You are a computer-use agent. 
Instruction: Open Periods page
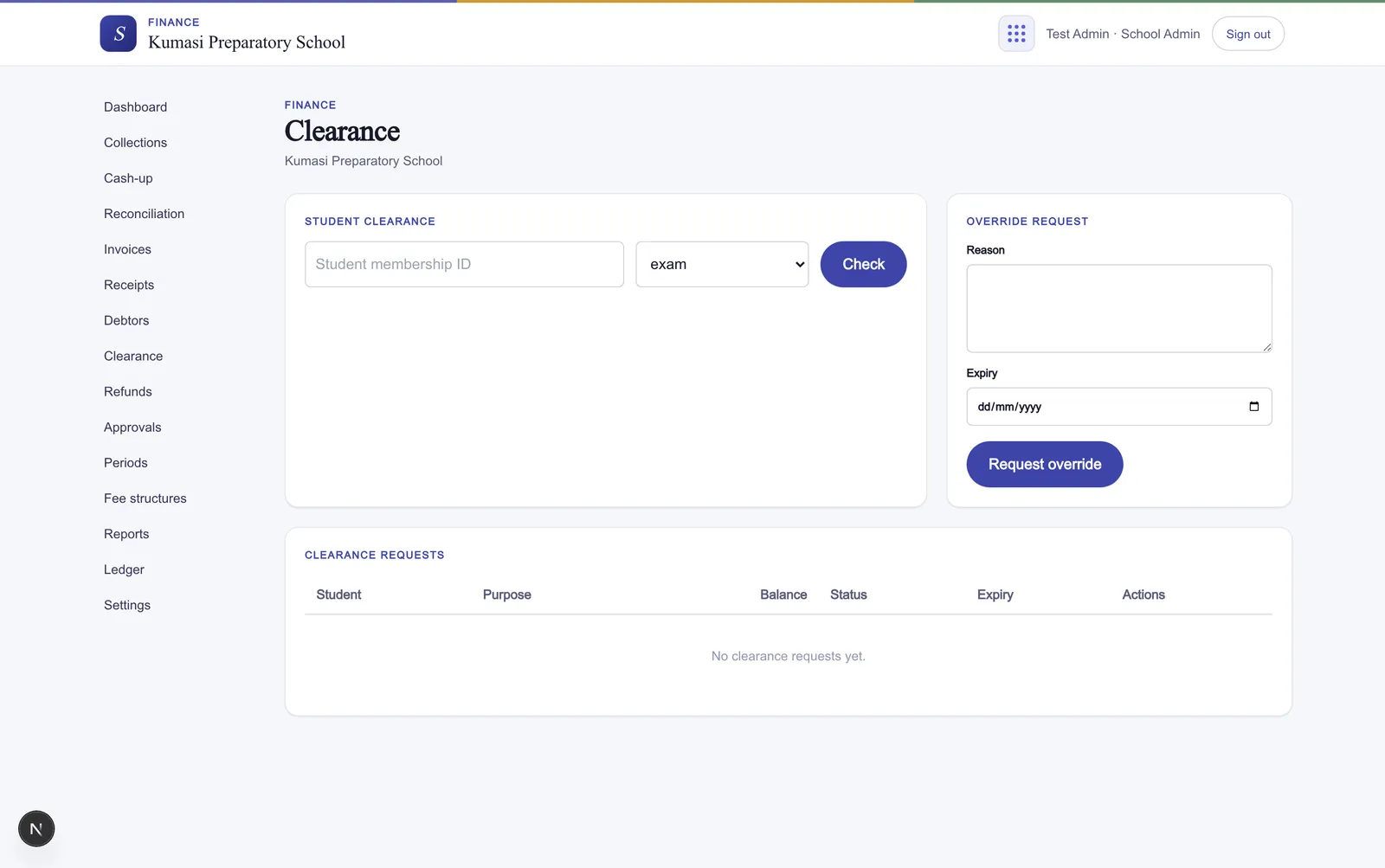[x=126, y=463]
